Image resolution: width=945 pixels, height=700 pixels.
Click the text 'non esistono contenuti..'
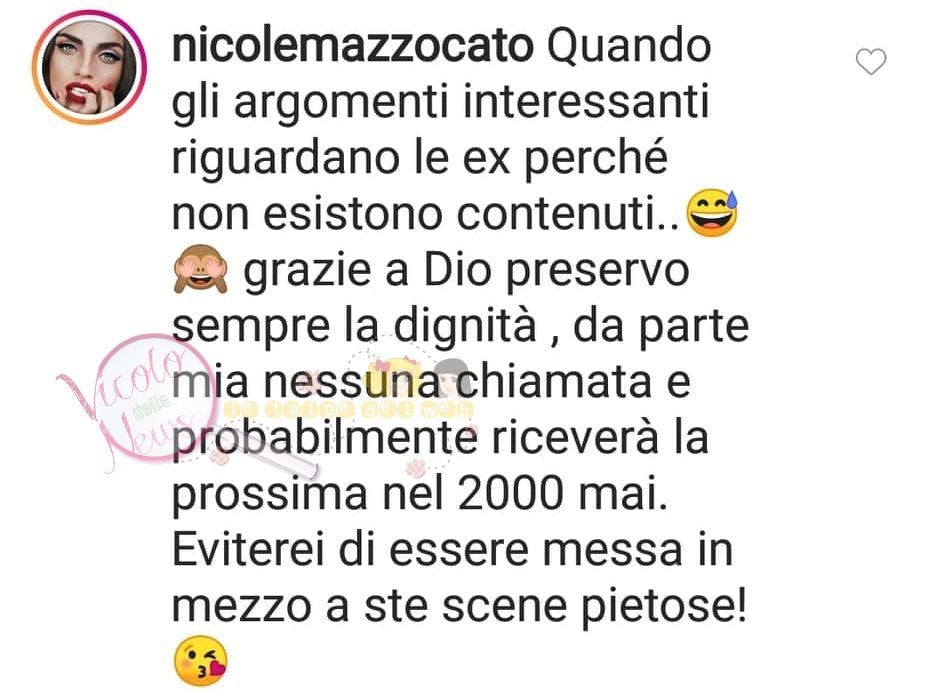tap(425, 213)
